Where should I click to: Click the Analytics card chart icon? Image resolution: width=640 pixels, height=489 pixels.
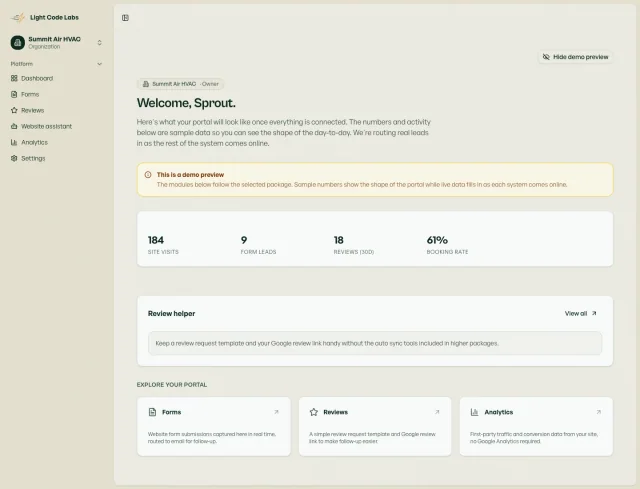pyautogui.click(x=474, y=412)
